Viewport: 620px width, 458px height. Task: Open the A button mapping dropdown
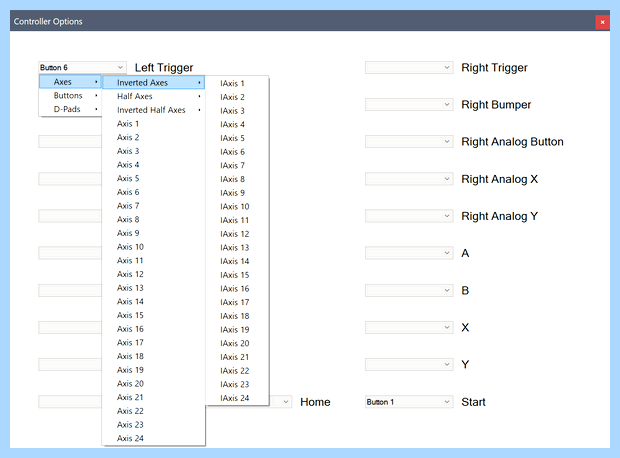[x=409, y=253]
